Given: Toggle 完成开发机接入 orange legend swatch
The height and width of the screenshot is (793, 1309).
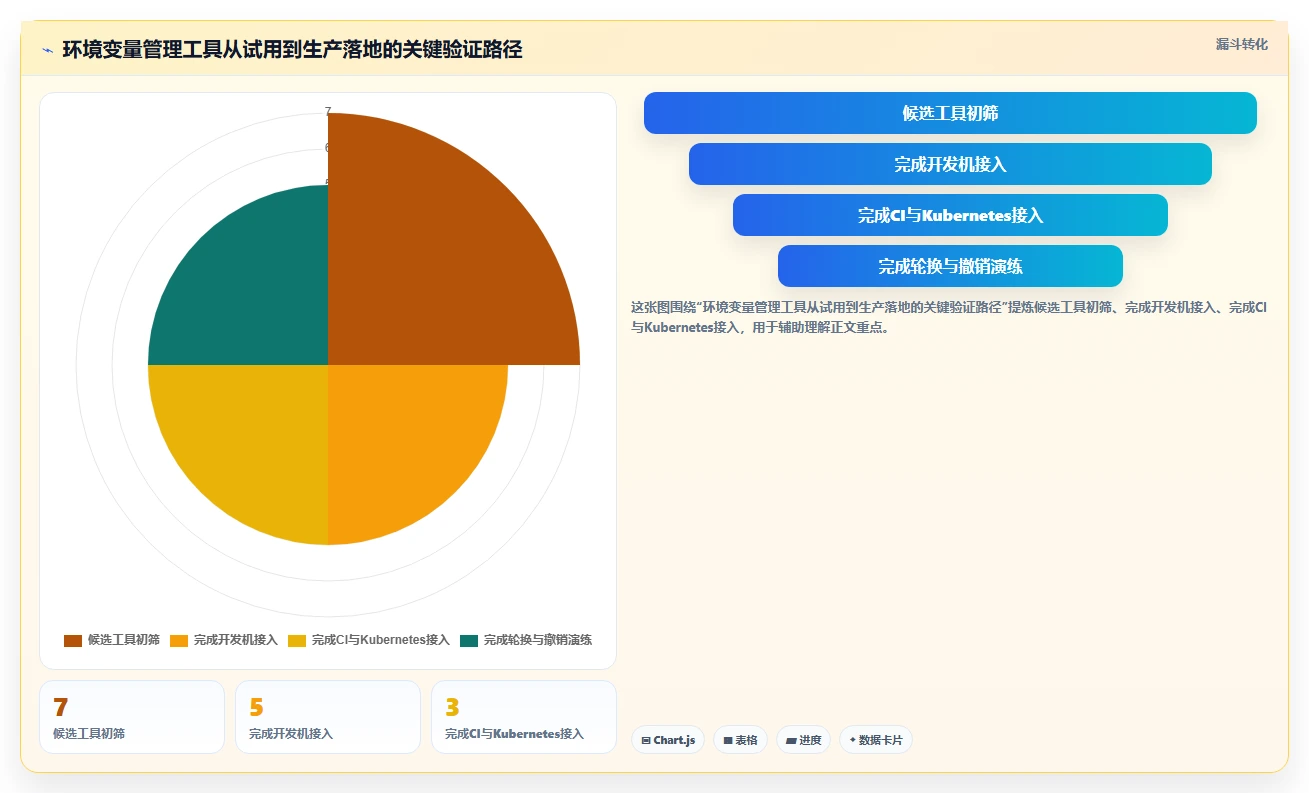Looking at the screenshot, I should pyautogui.click(x=179, y=640).
